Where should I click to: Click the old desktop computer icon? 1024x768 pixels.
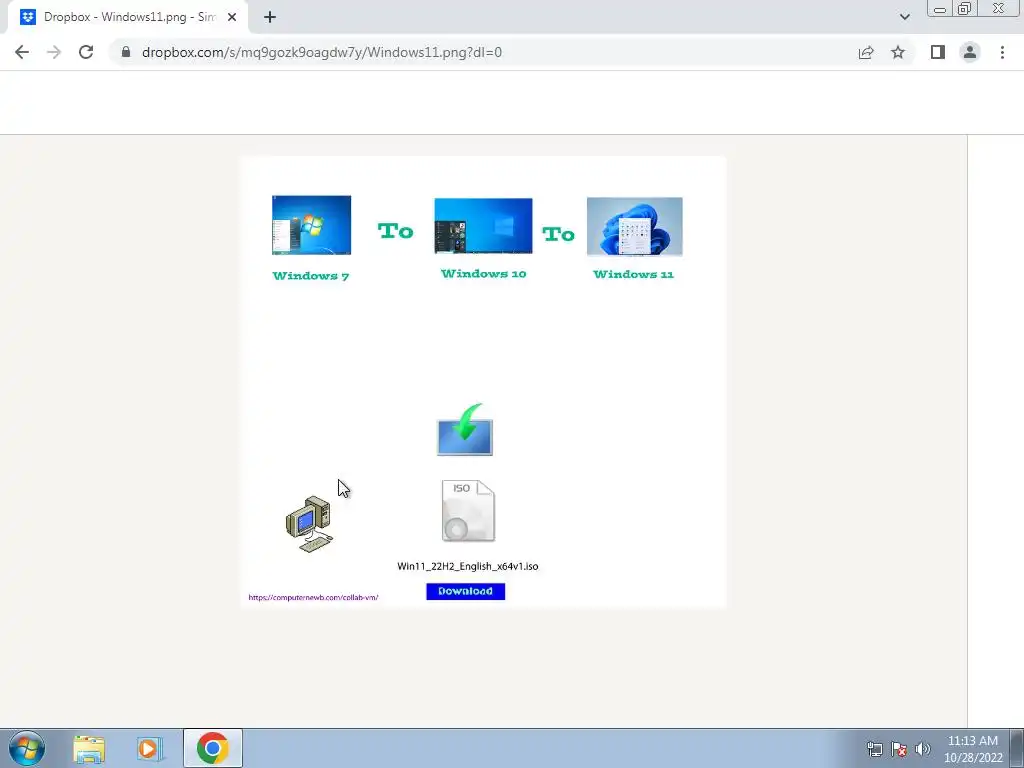pyautogui.click(x=310, y=524)
